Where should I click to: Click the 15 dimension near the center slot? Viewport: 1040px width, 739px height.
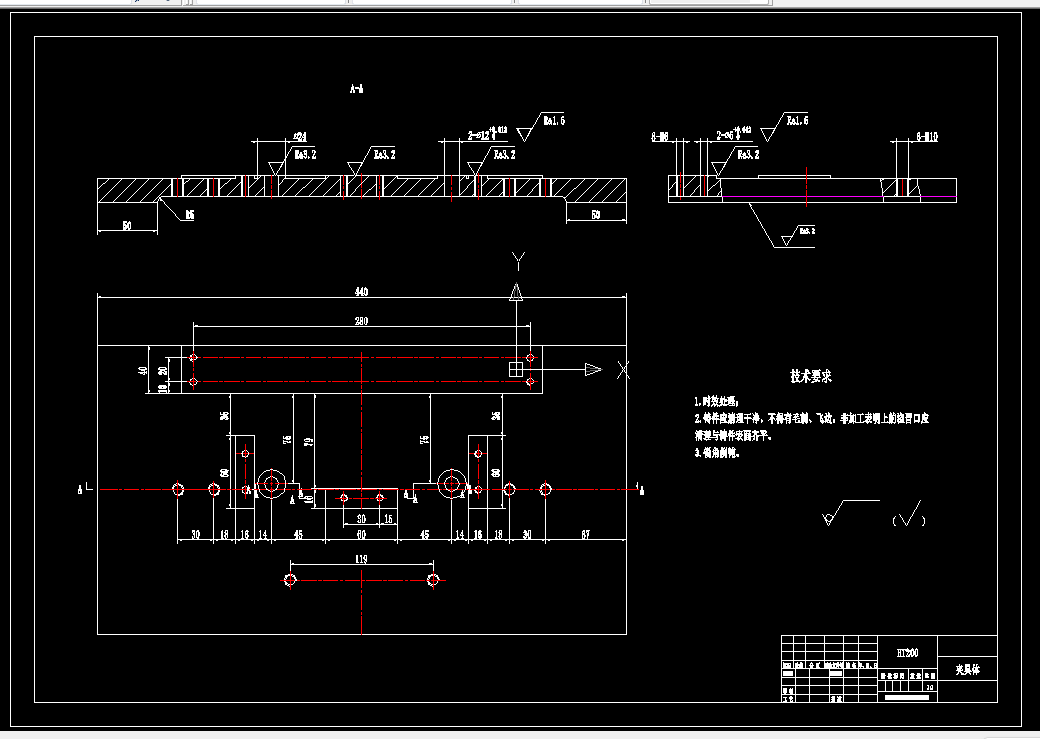[x=389, y=519]
